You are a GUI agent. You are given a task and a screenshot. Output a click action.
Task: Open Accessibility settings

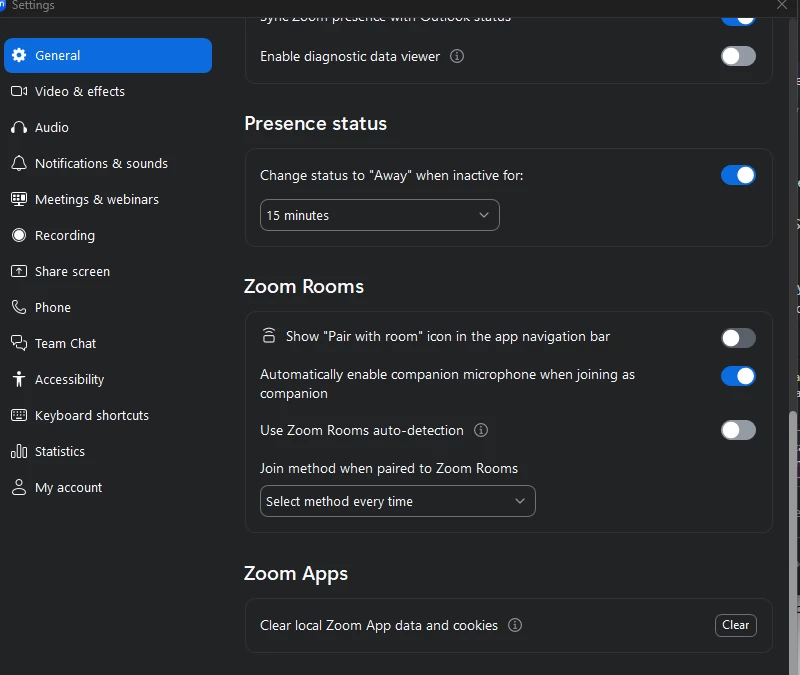[x=108, y=379]
